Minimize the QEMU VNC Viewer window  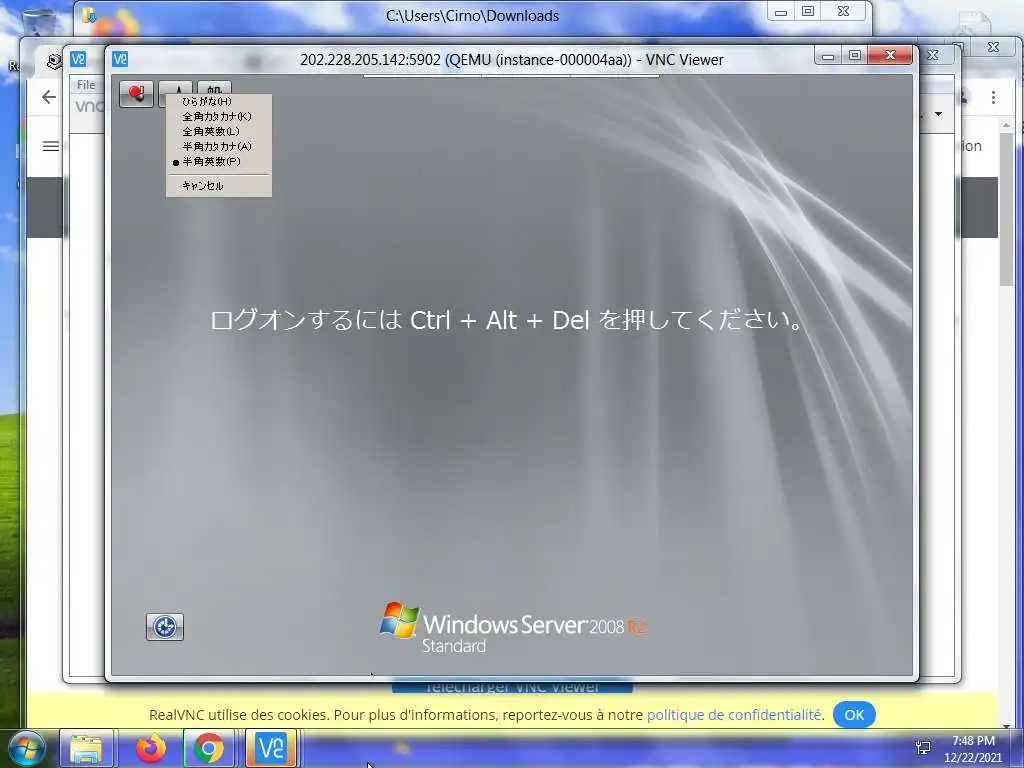click(x=828, y=56)
